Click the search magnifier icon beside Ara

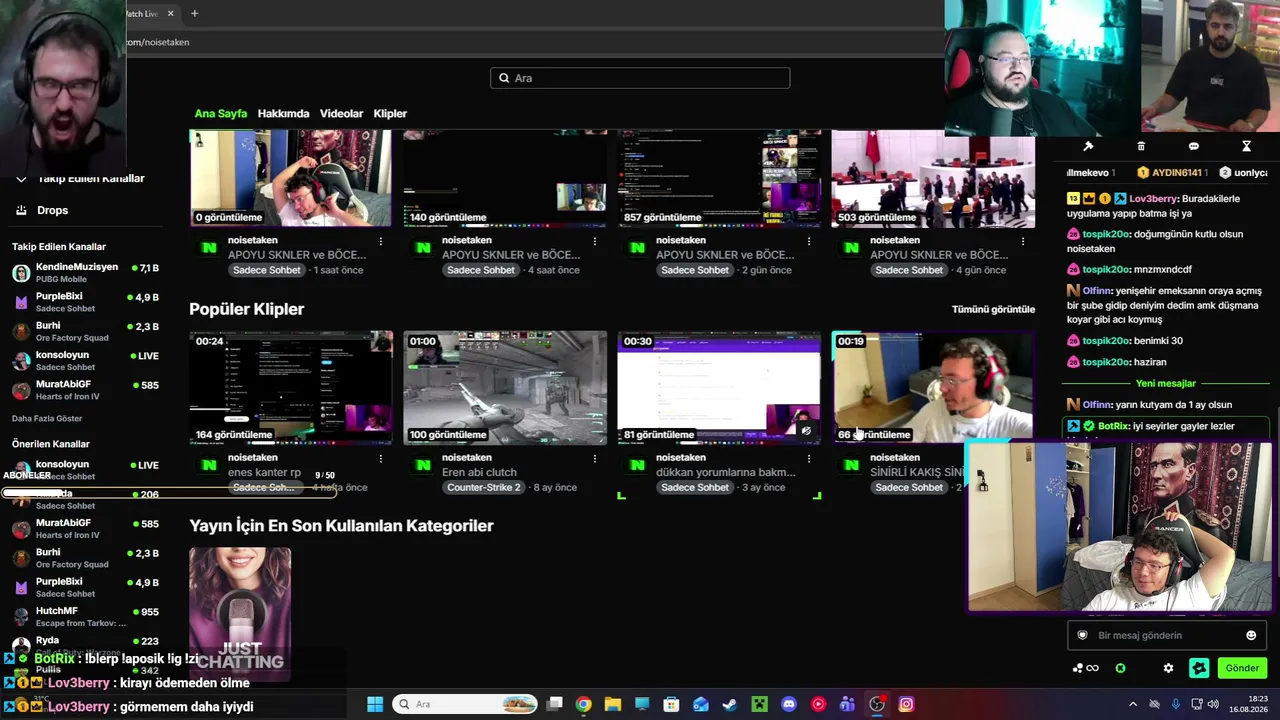[x=504, y=78]
